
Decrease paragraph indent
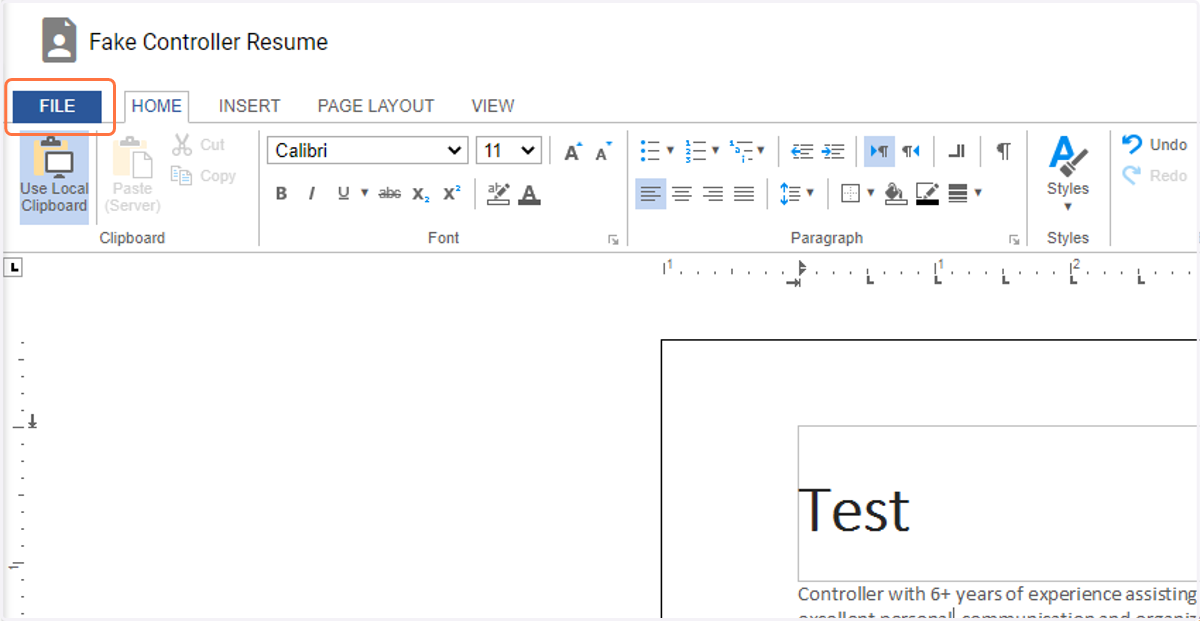802,151
